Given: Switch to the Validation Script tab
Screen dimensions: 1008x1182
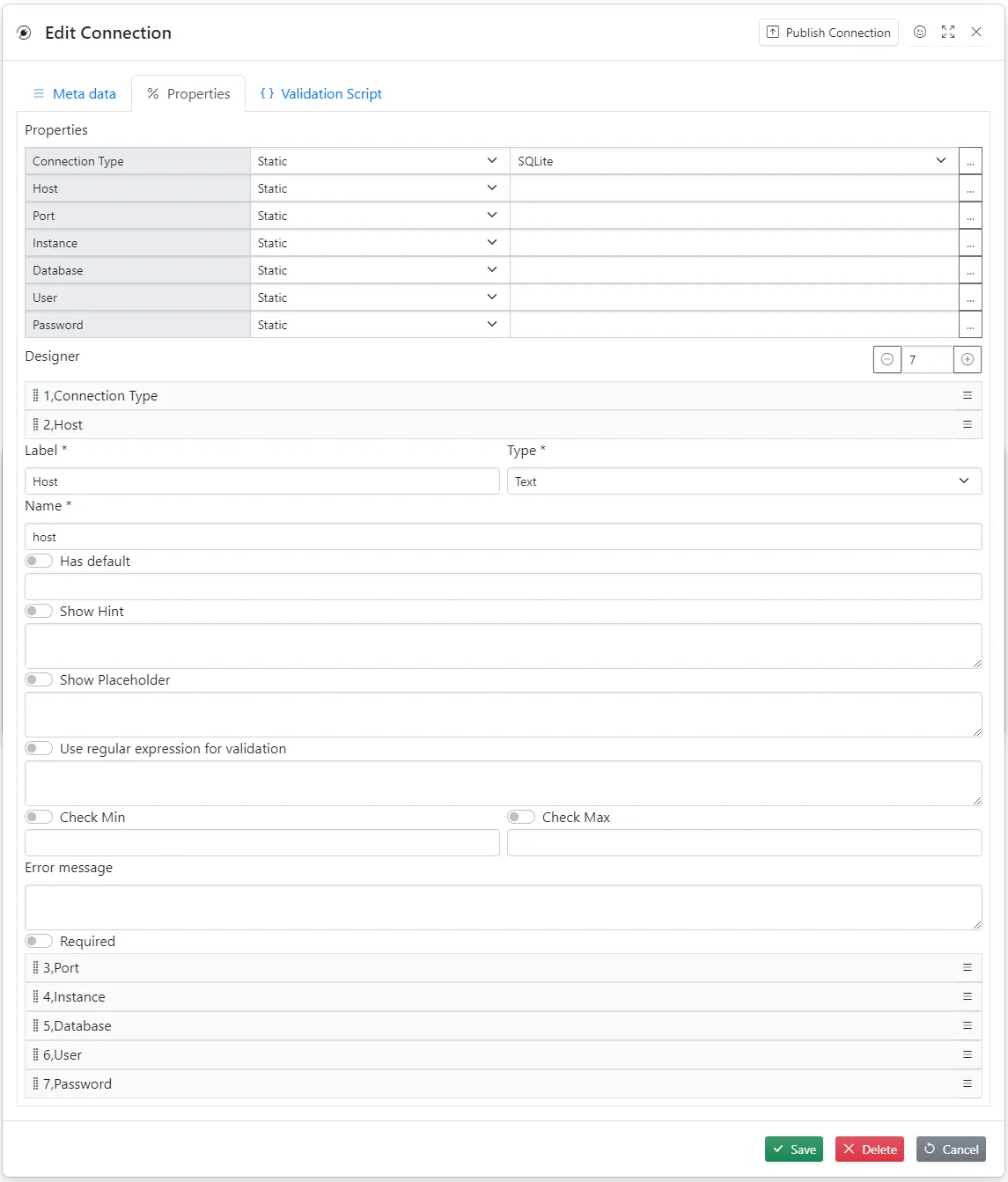Looking at the screenshot, I should [320, 93].
